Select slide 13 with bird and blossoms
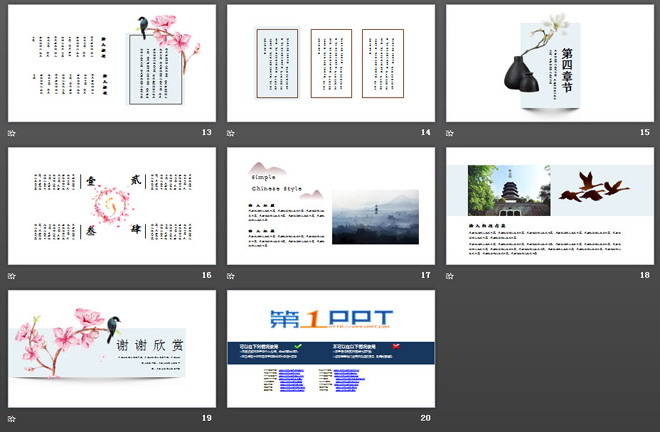660x432 pixels. tap(111, 63)
